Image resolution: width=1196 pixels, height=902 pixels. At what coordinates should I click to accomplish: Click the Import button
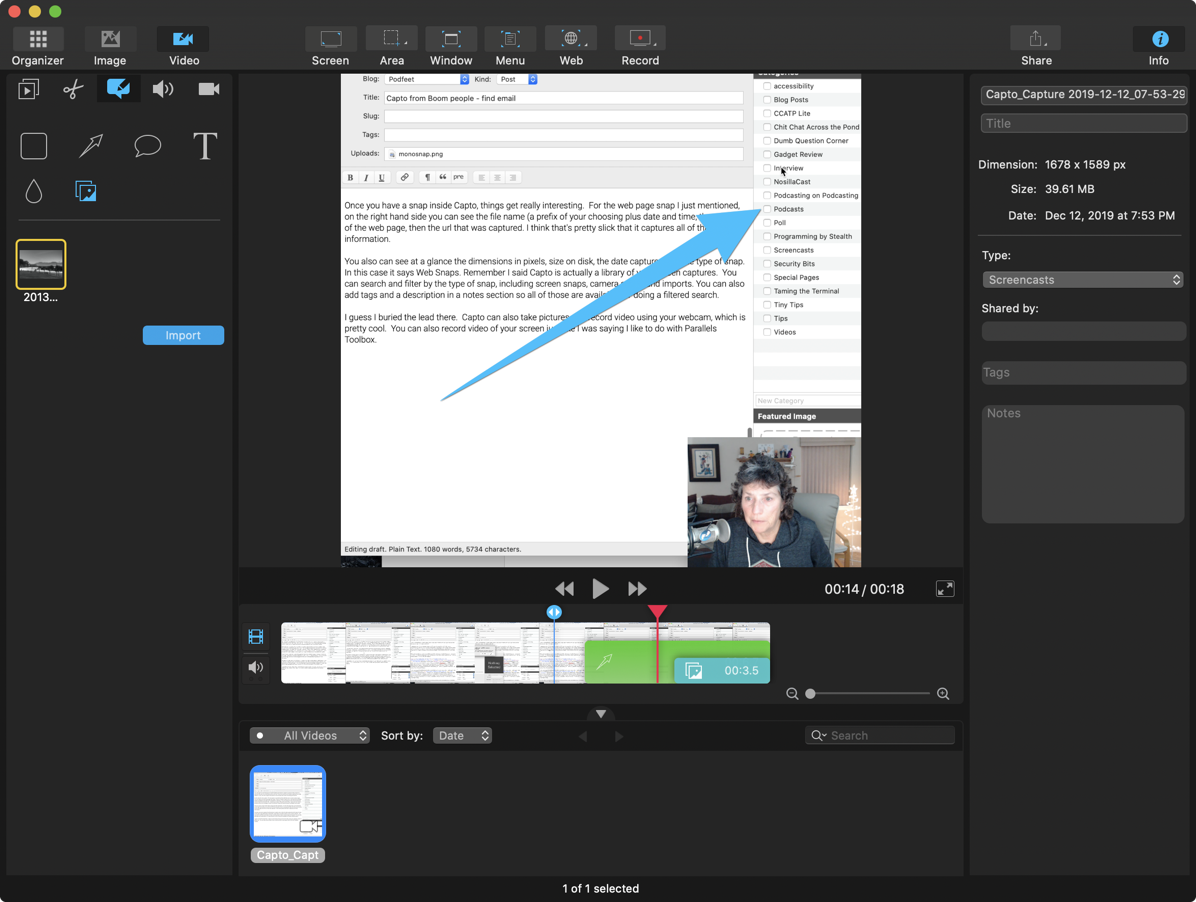click(x=183, y=335)
